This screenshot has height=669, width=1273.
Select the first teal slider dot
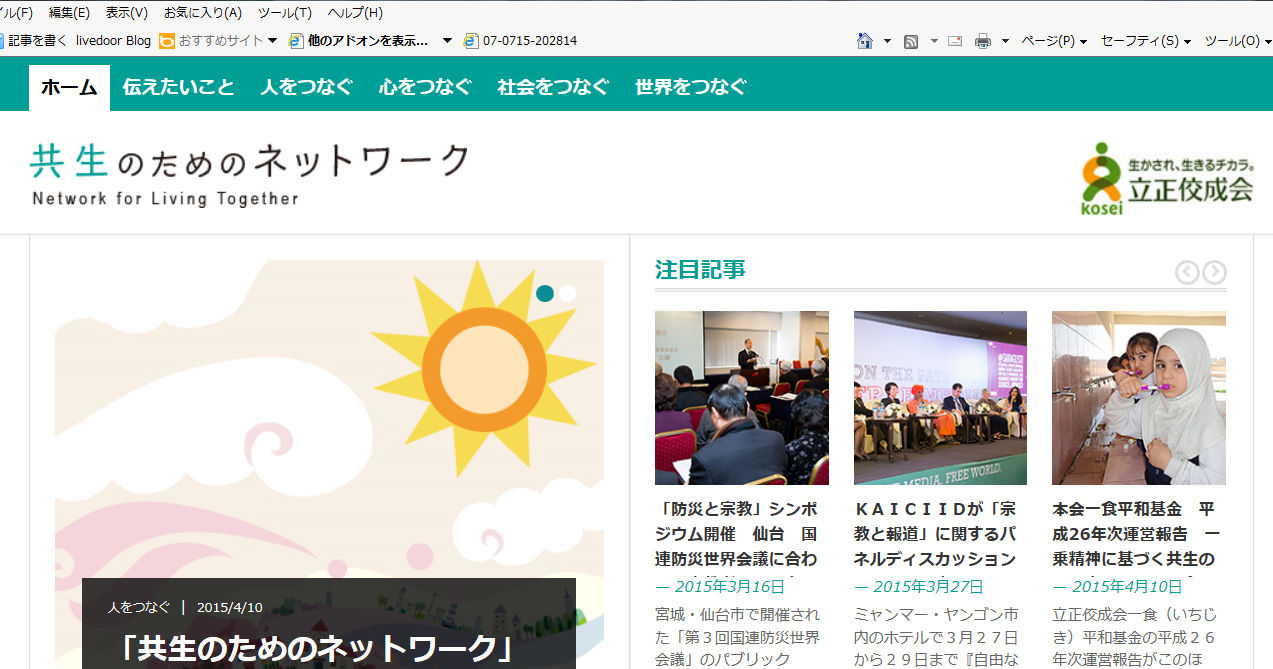[x=545, y=293]
